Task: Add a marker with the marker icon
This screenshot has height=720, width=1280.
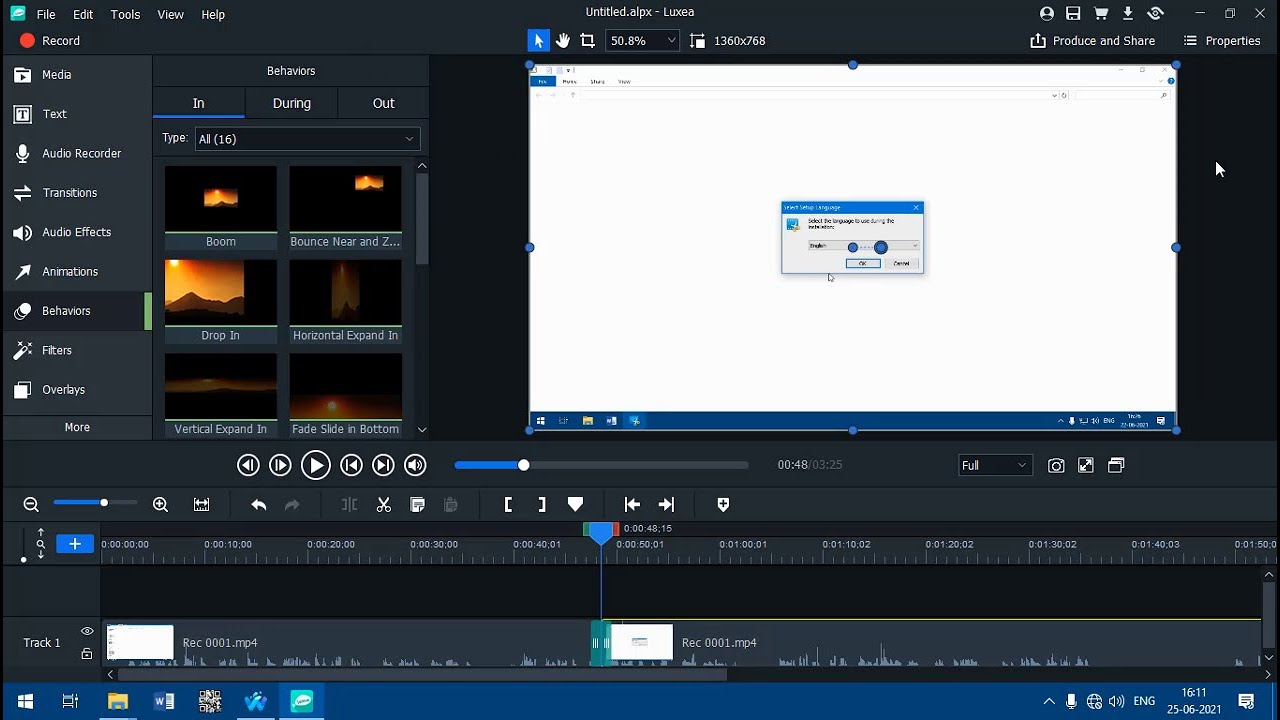Action: [575, 505]
